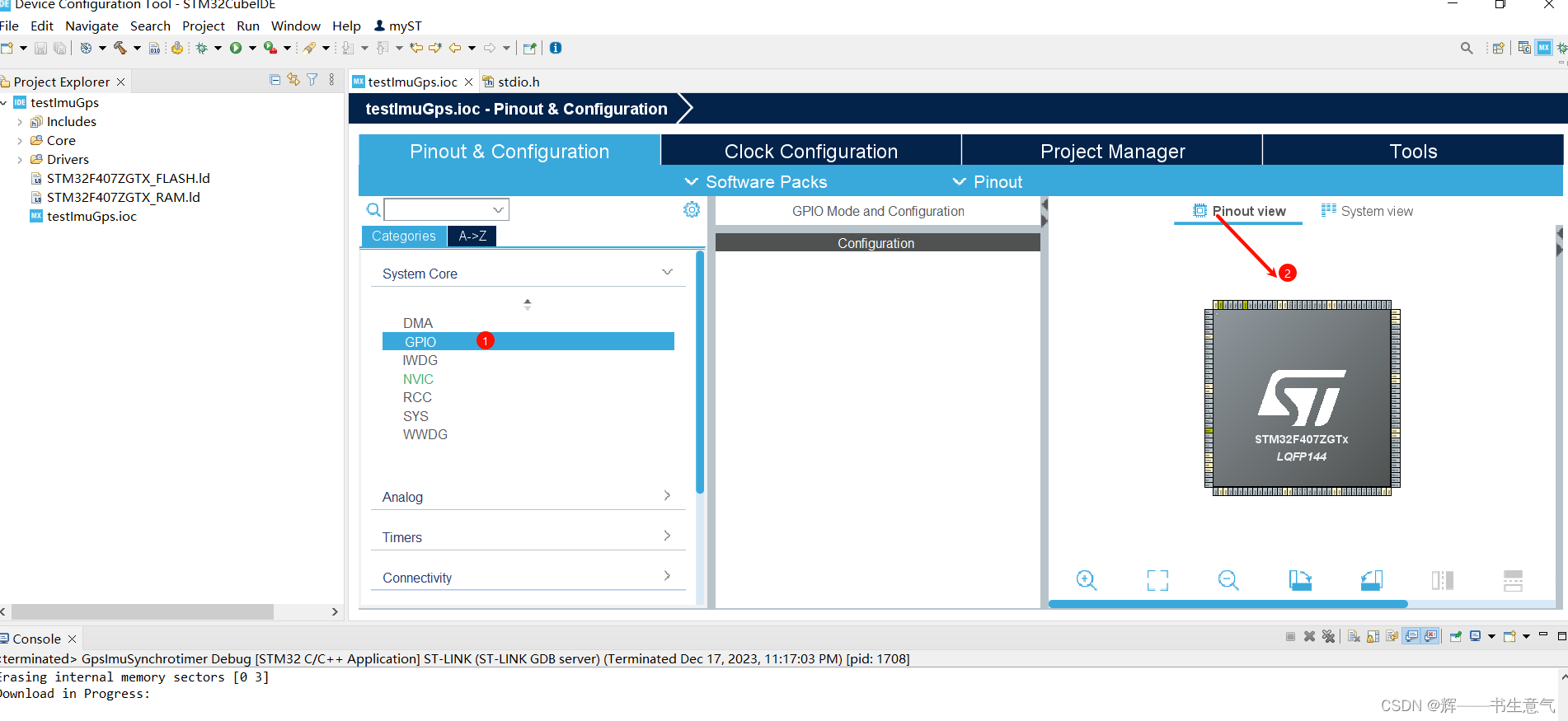Click the peripheral search magnifier icon

[x=373, y=209]
